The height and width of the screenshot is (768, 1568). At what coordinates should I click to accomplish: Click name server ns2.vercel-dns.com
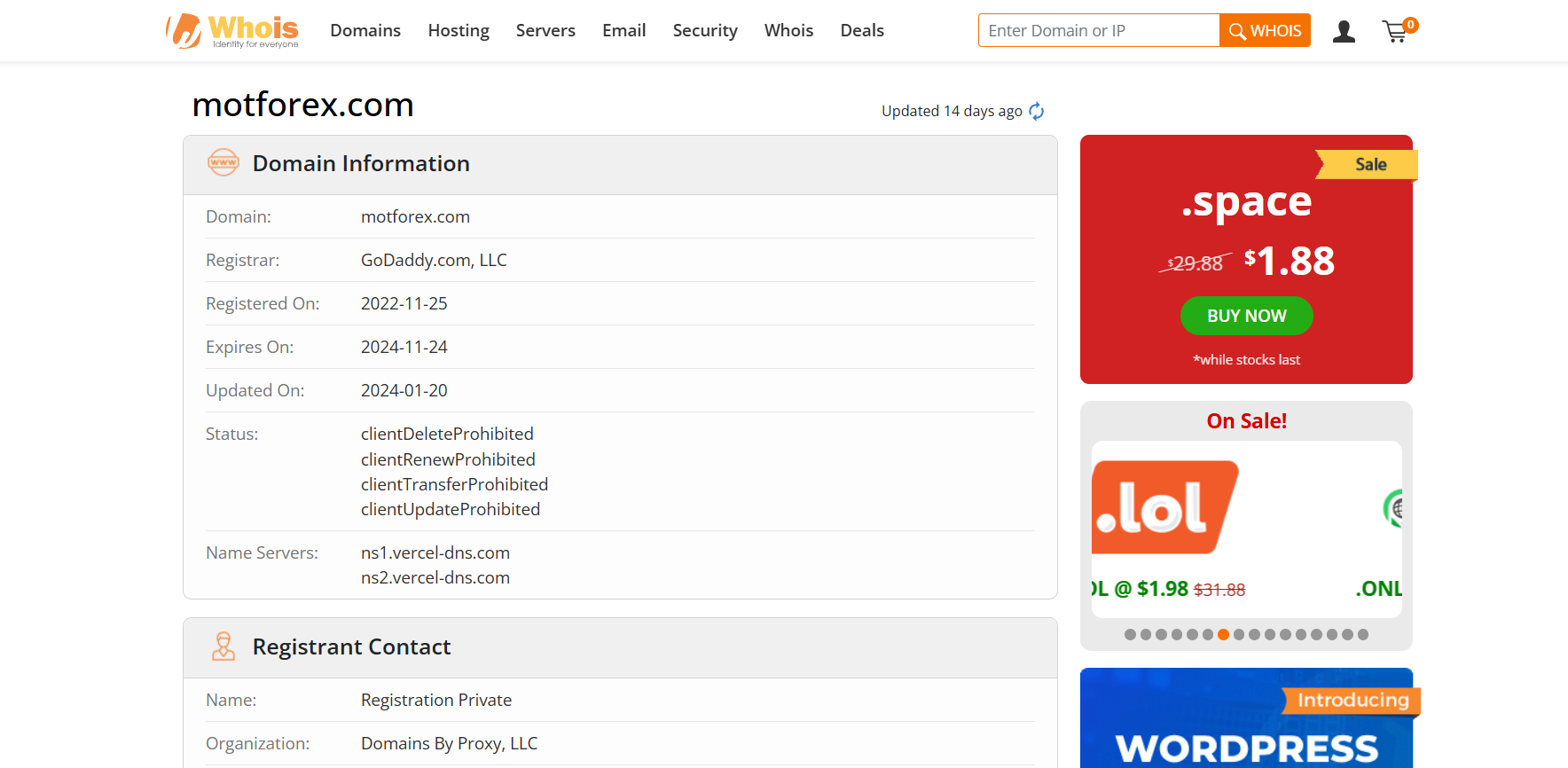click(x=435, y=577)
